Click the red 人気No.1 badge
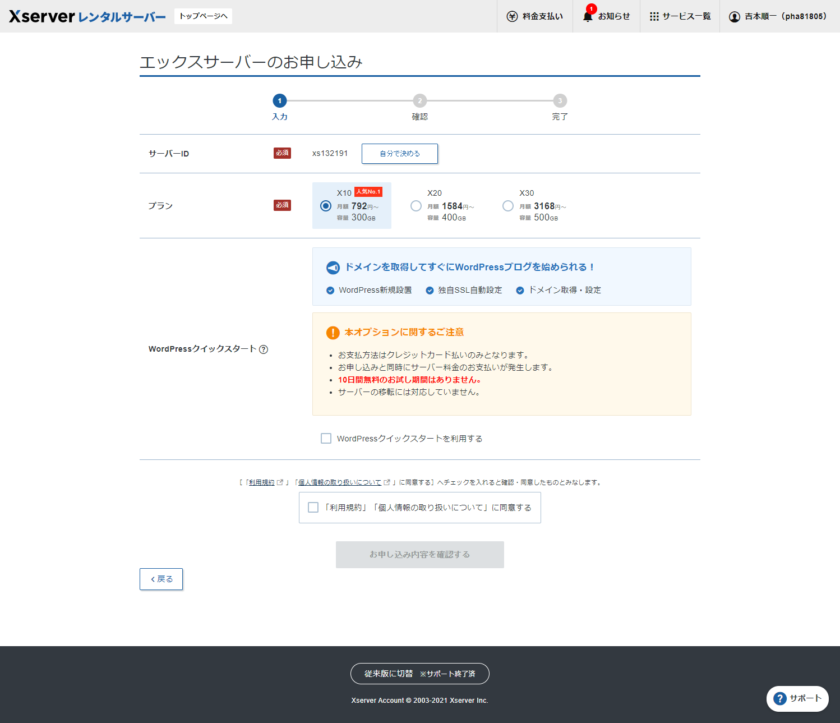840x723 pixels. point(368,192)
